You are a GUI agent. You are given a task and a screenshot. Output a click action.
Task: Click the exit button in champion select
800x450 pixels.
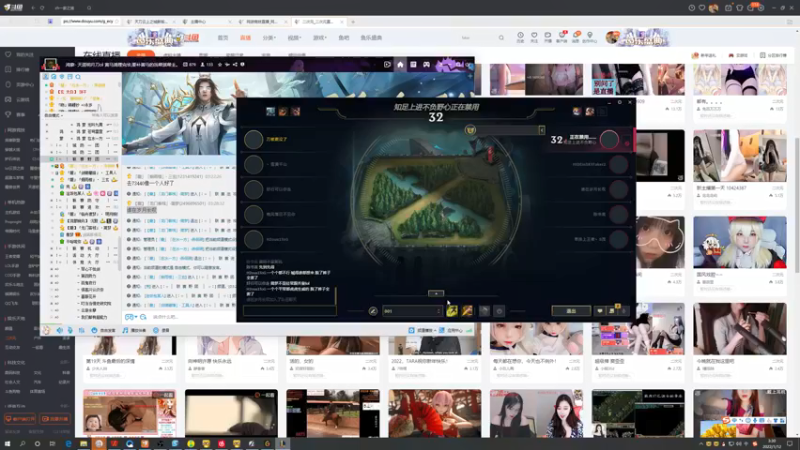571,311
